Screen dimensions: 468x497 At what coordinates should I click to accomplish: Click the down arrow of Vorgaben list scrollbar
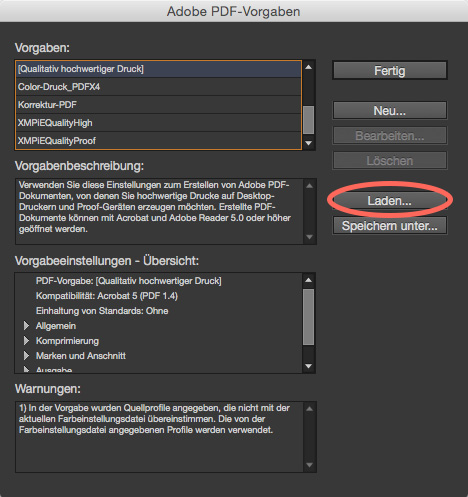click(309, 143)
